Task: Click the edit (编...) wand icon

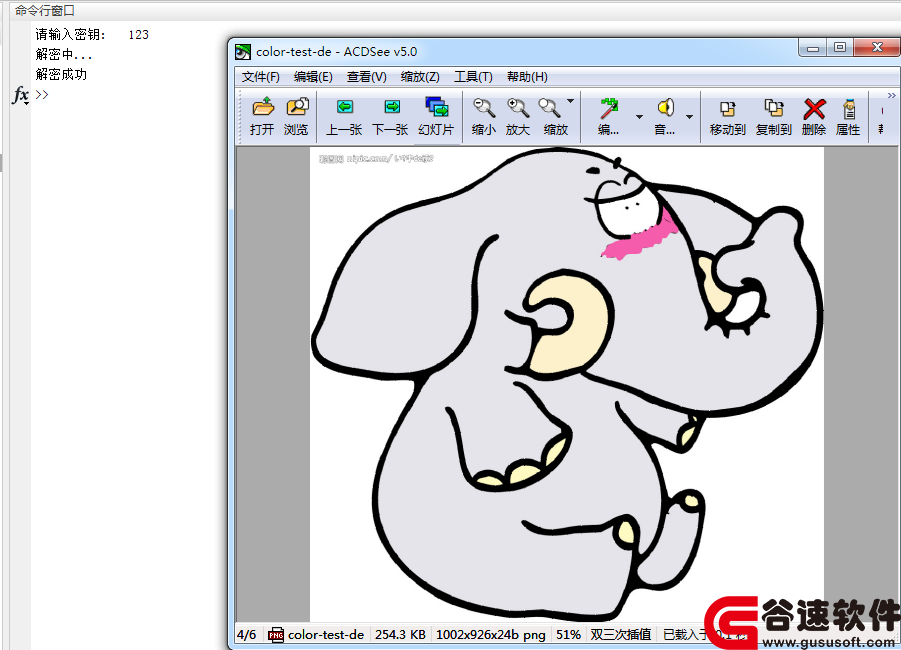Action: pyautogui.click(x=609, y=107)
